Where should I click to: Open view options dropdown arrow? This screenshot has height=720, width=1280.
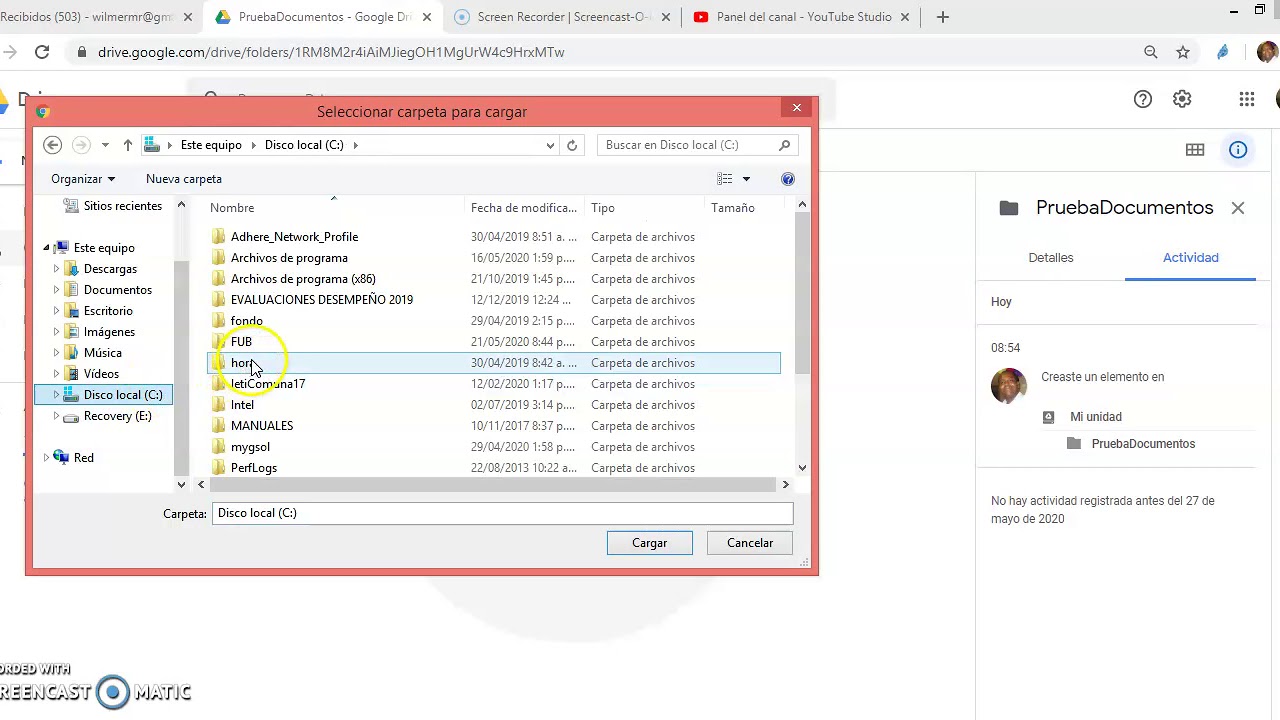coord(746,179)
